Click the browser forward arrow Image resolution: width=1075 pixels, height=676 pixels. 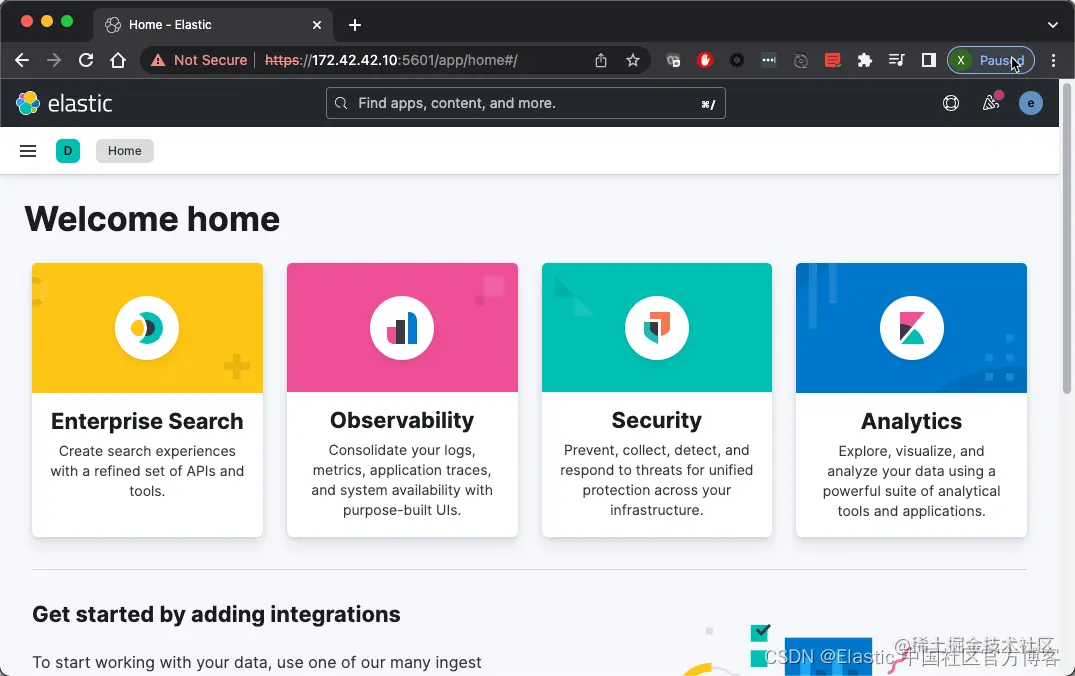click(x=53, y=60)
